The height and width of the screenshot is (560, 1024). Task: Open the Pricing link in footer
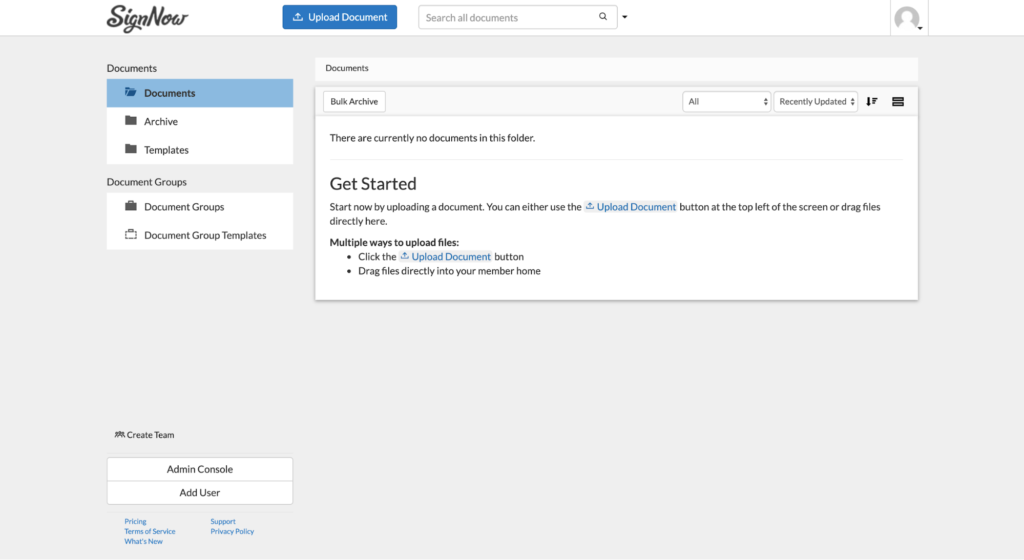(135, 521)
